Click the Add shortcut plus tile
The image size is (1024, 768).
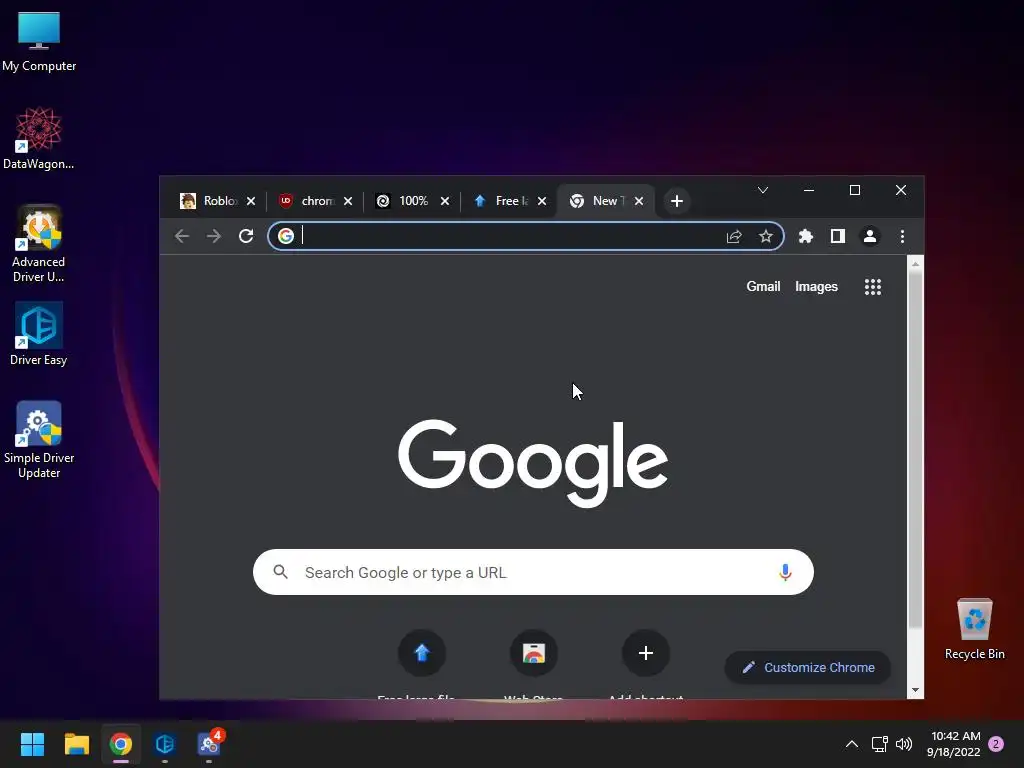[x=646, y=653]
